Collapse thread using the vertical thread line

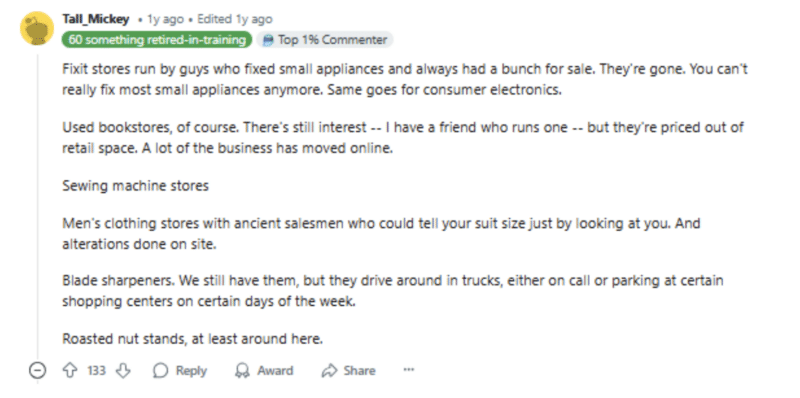pos(37,204)
